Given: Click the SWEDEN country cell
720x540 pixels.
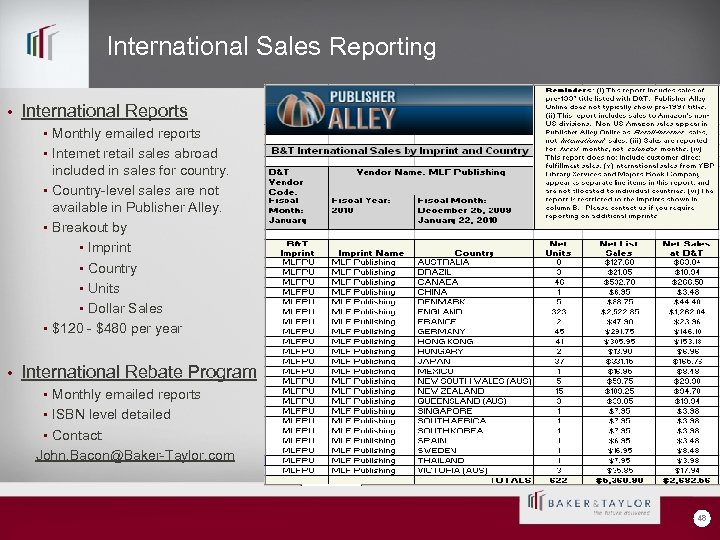Looking at the screenshot, I should (474, 450).
